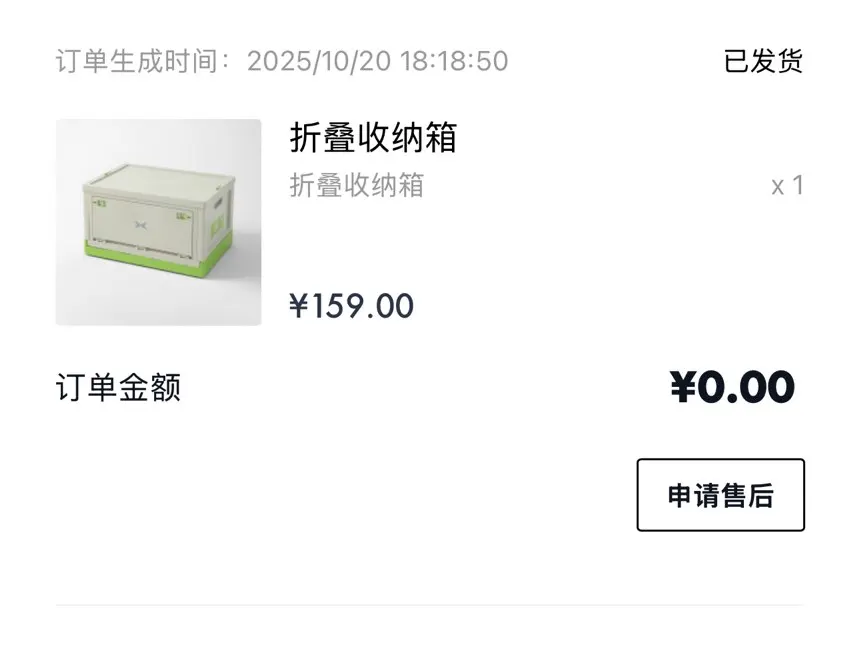Click the x 1 quantity indicator
The image size is (860, 646).
click(788, 185)
